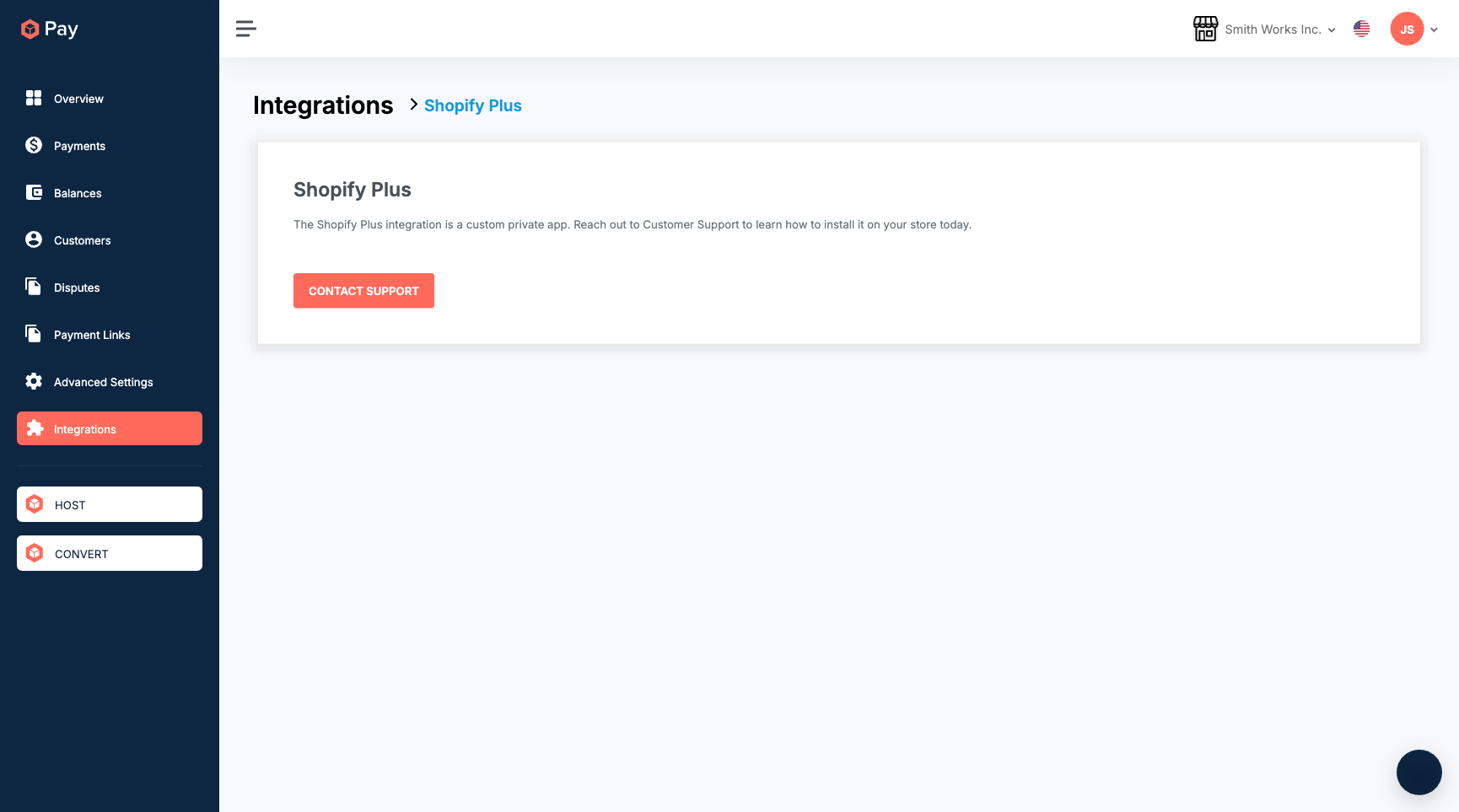Click the Pay logo icon
Screen dimensions: 1459x812
pos(30,30)
